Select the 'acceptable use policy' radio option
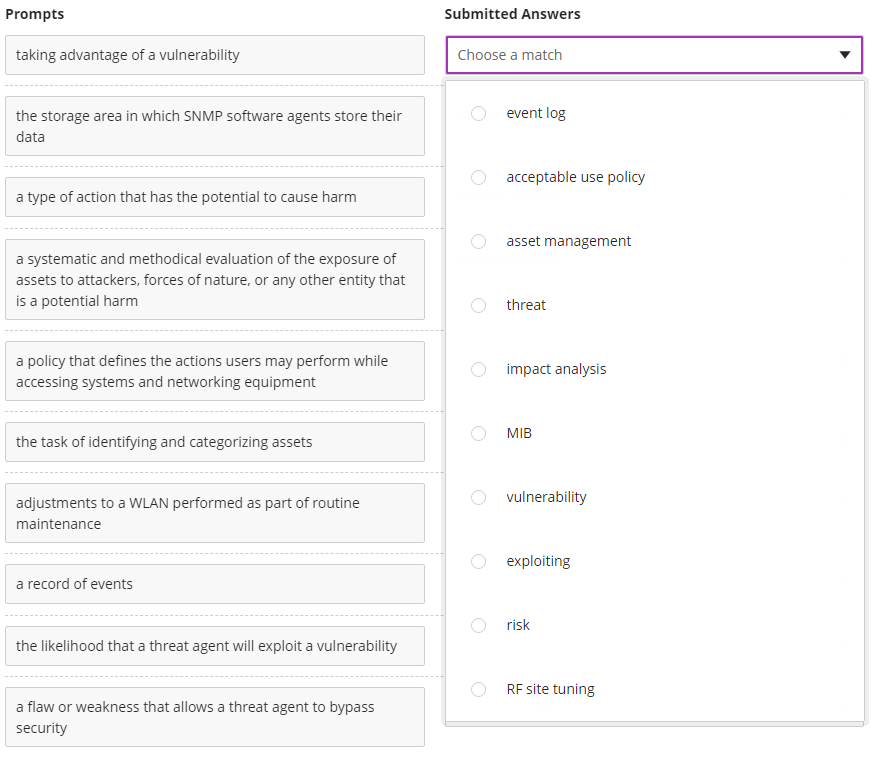877x768 pixels. 479,178
